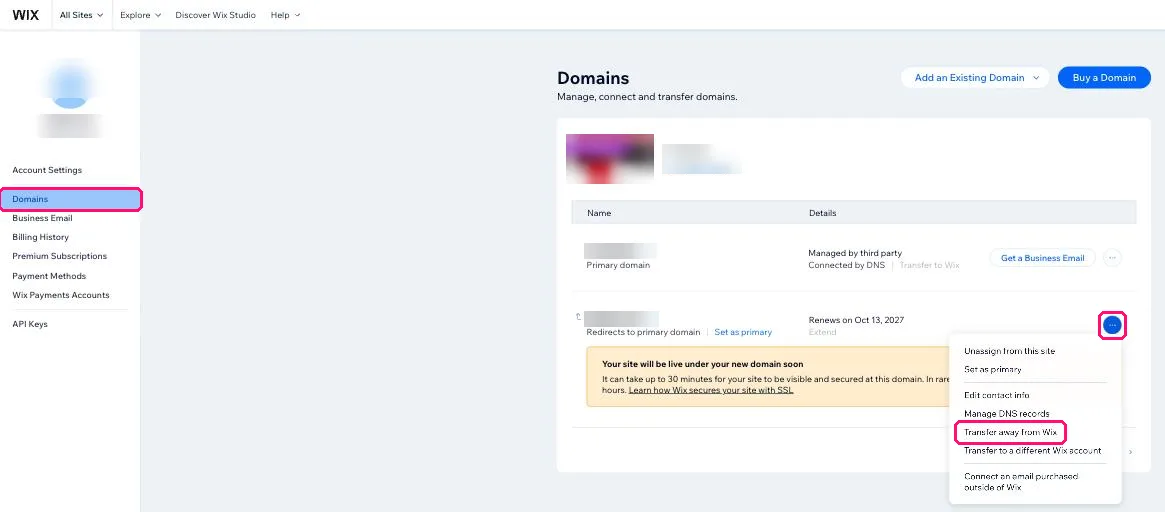The image size is (1165, 512).
Task: Expand the Explore menu
Action: click(x=140, y=15)
